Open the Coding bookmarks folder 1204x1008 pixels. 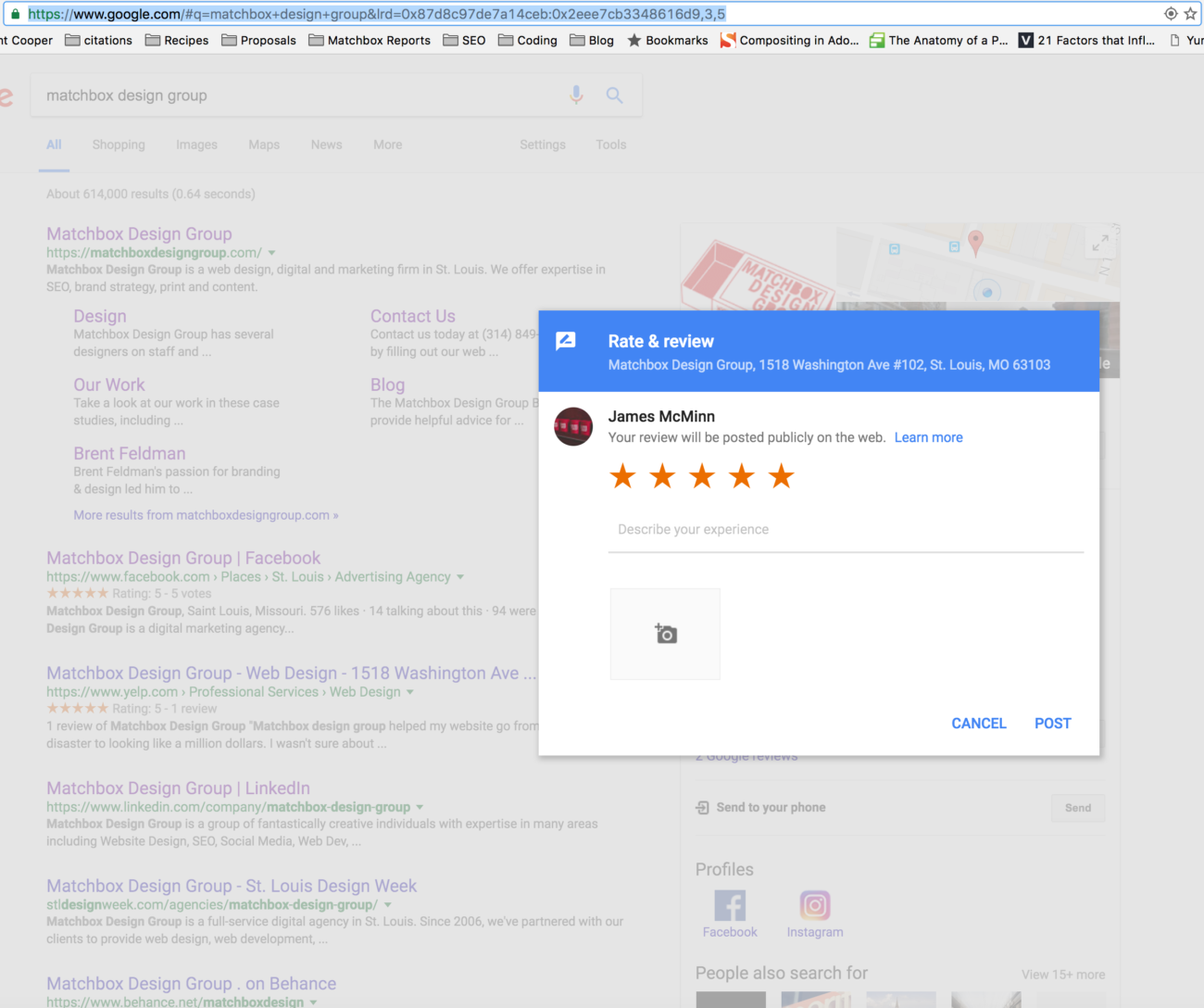click(528, 40)
